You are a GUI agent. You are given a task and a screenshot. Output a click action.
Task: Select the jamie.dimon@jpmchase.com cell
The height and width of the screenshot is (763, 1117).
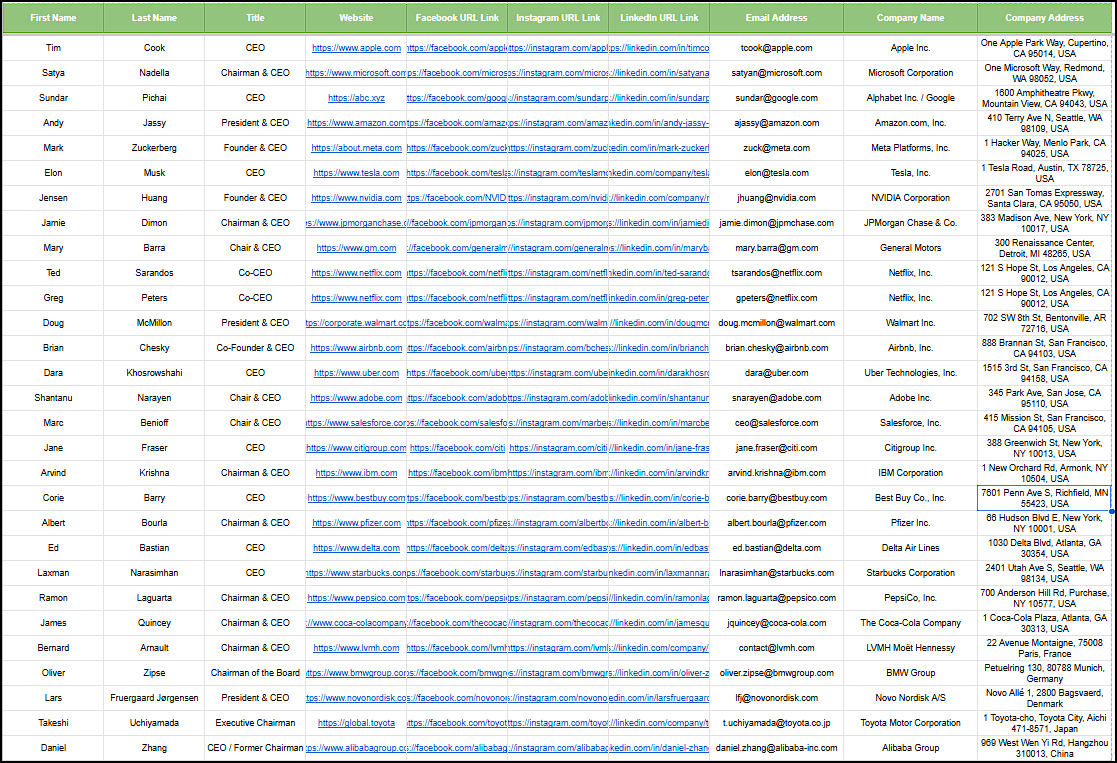pos(776,223)
